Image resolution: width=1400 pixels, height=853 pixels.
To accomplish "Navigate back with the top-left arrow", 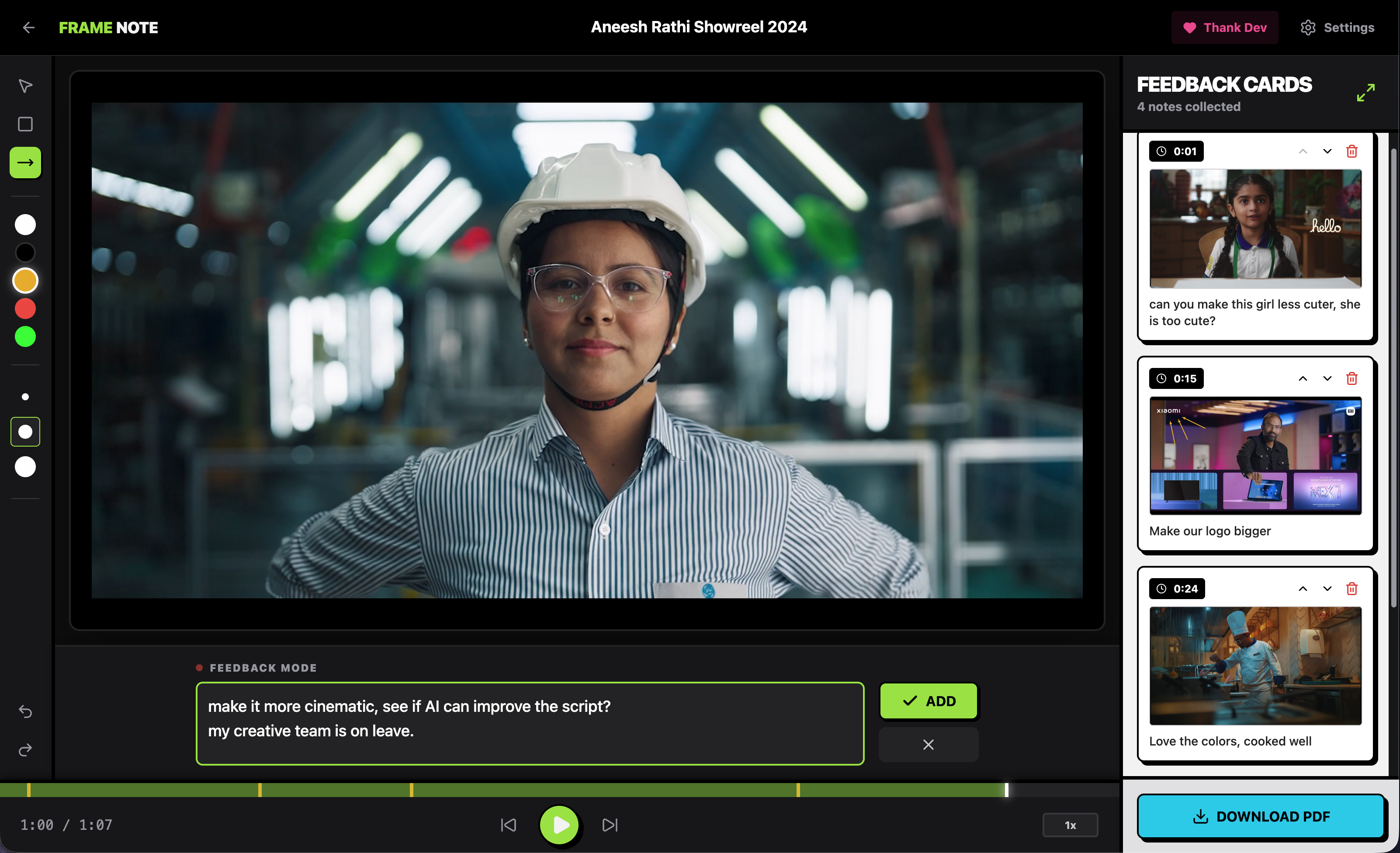I will coord(28,27).
